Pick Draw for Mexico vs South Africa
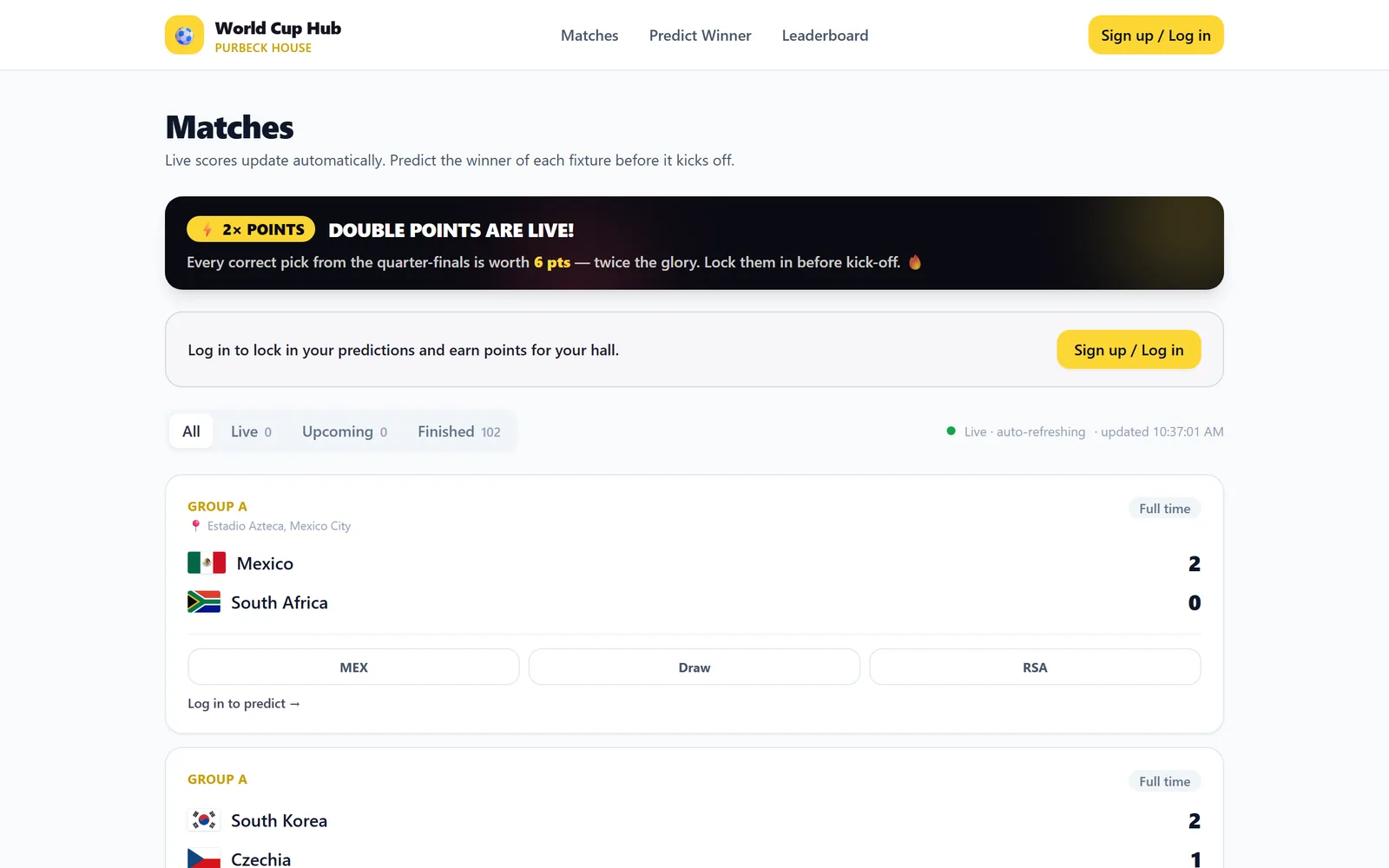 point(694,667)
